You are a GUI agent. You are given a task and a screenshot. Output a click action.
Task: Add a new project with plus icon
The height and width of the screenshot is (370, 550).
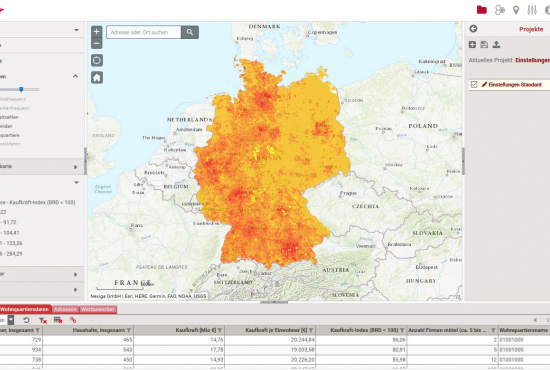(x=472, y=45)
